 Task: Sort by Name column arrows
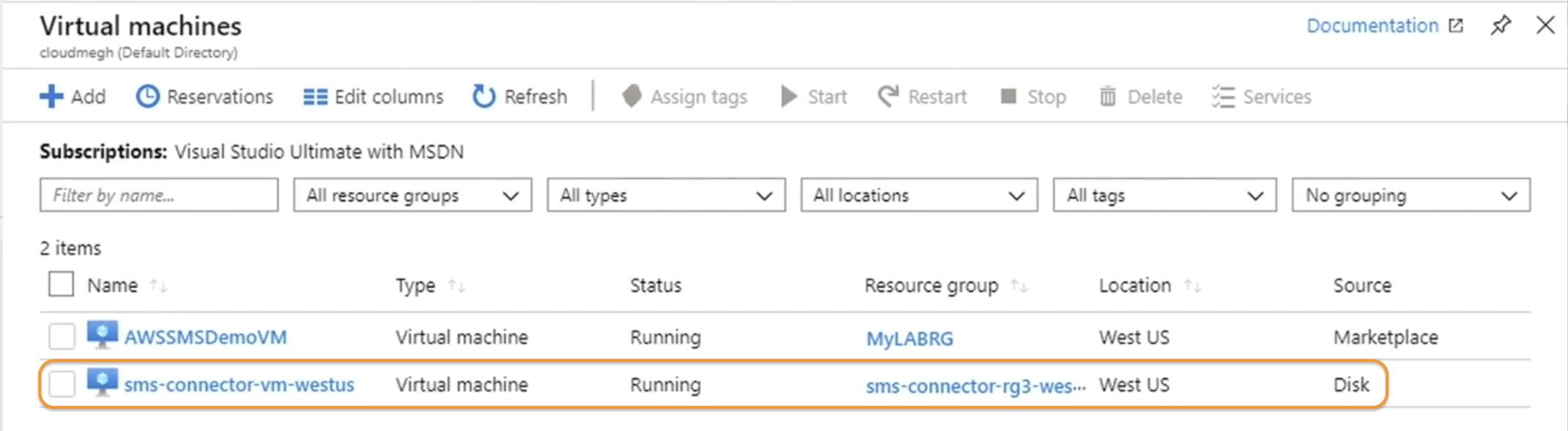pyautogui.click(x=158, y=286)
